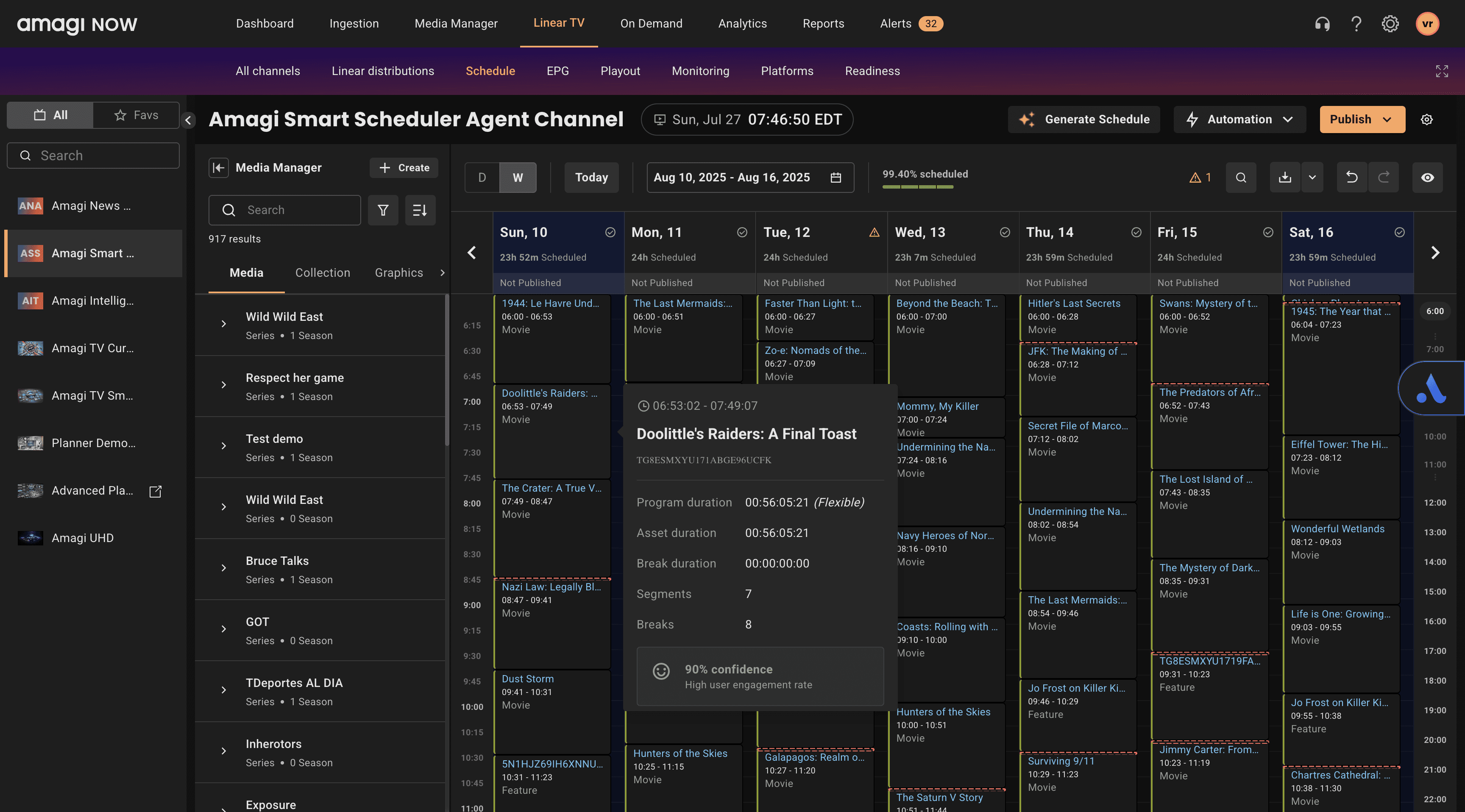Select the Favs channel filter
This screenshot has height=812, width=1465.
click(x=136, y=115)
